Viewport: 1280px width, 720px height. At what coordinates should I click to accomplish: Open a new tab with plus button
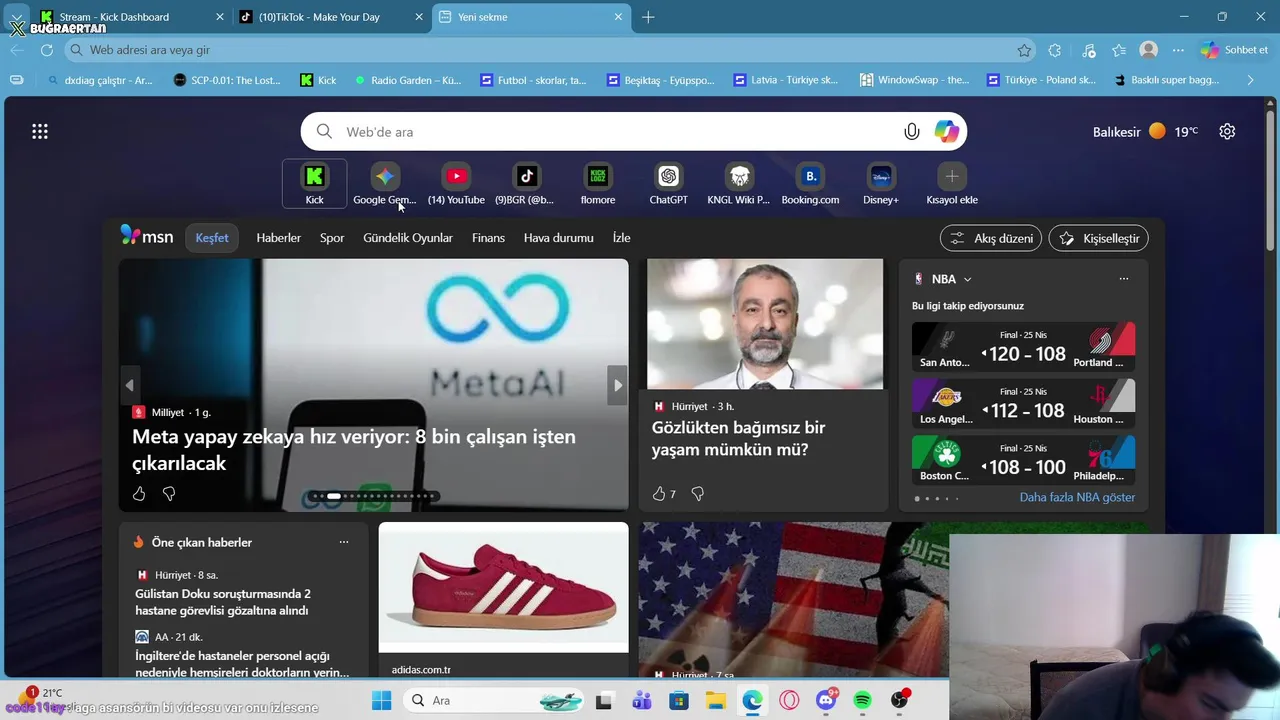(648, 17)
